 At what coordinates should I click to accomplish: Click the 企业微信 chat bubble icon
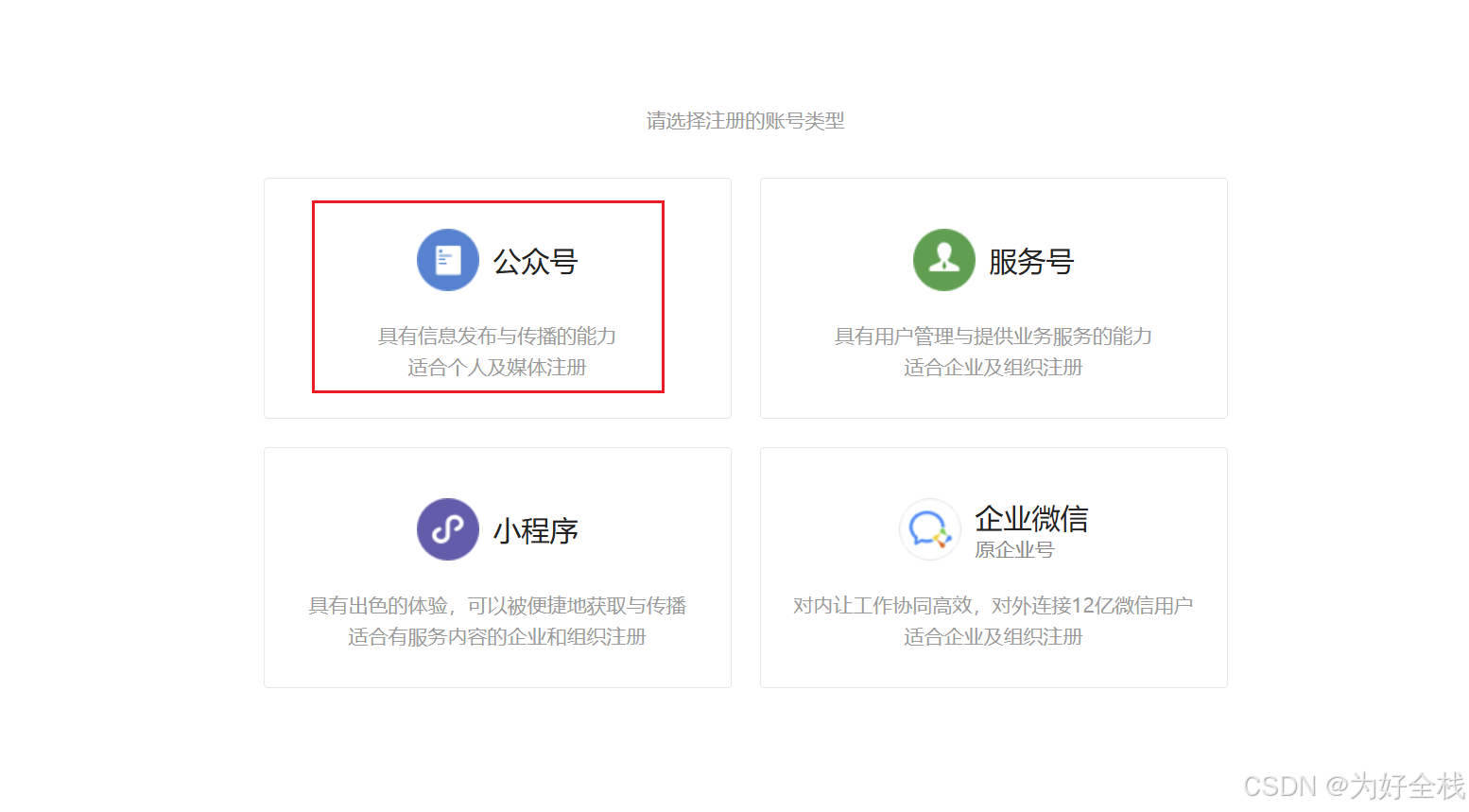point(930,529)
